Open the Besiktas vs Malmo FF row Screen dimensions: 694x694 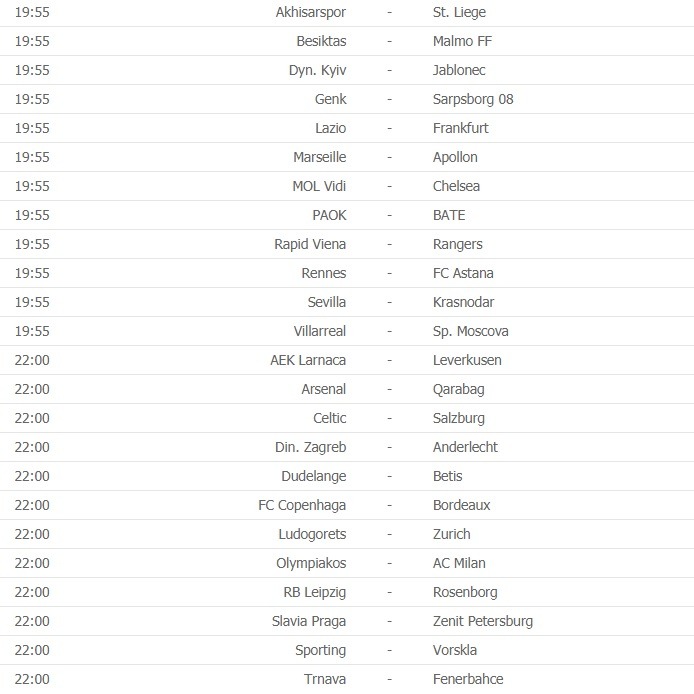(x=347, y=41)
